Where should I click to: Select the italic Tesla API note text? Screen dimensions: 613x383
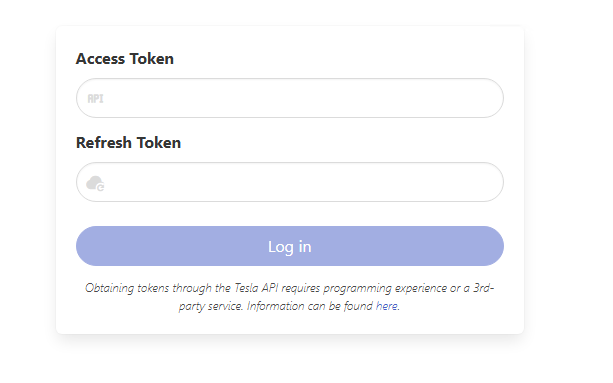290,297
